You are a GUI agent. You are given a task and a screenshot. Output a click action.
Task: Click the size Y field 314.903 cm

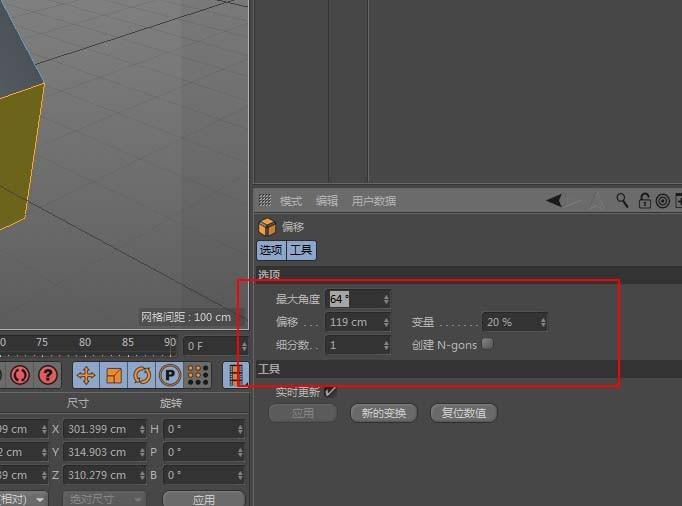pyautogui.click(x=104, y=452)
